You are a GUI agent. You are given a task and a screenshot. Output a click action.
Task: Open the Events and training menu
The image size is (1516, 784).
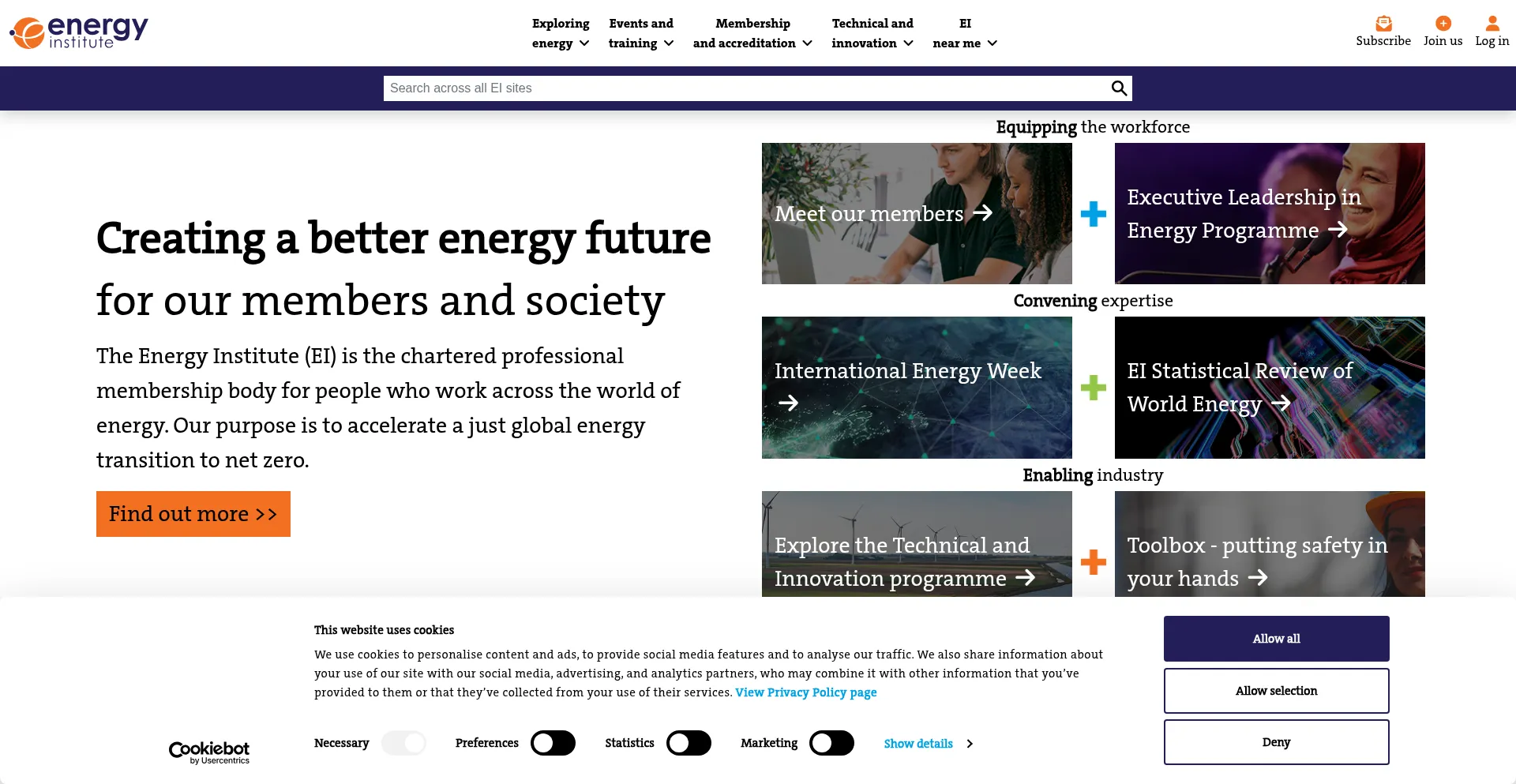click(x=641, y=33)
